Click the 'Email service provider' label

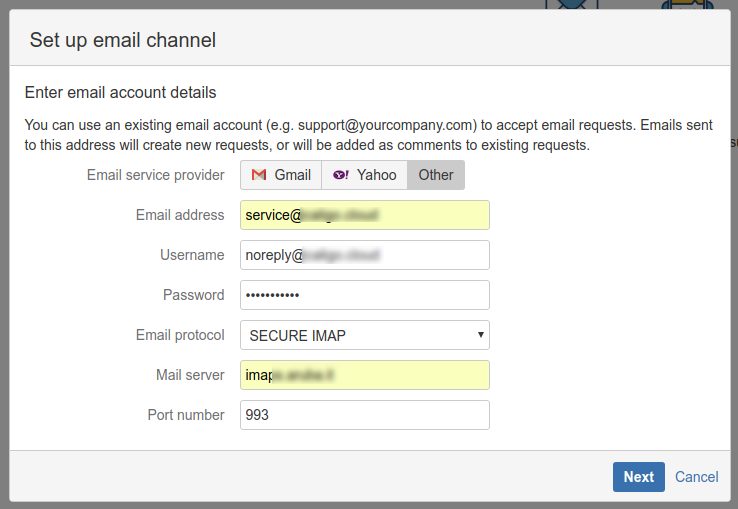click(155, 175)
